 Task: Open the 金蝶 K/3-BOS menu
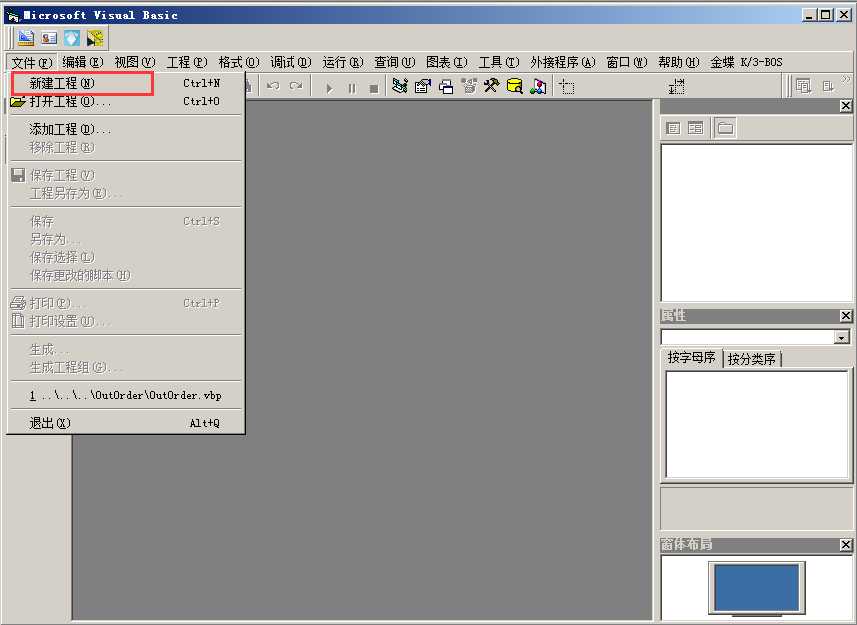point(746,62)
